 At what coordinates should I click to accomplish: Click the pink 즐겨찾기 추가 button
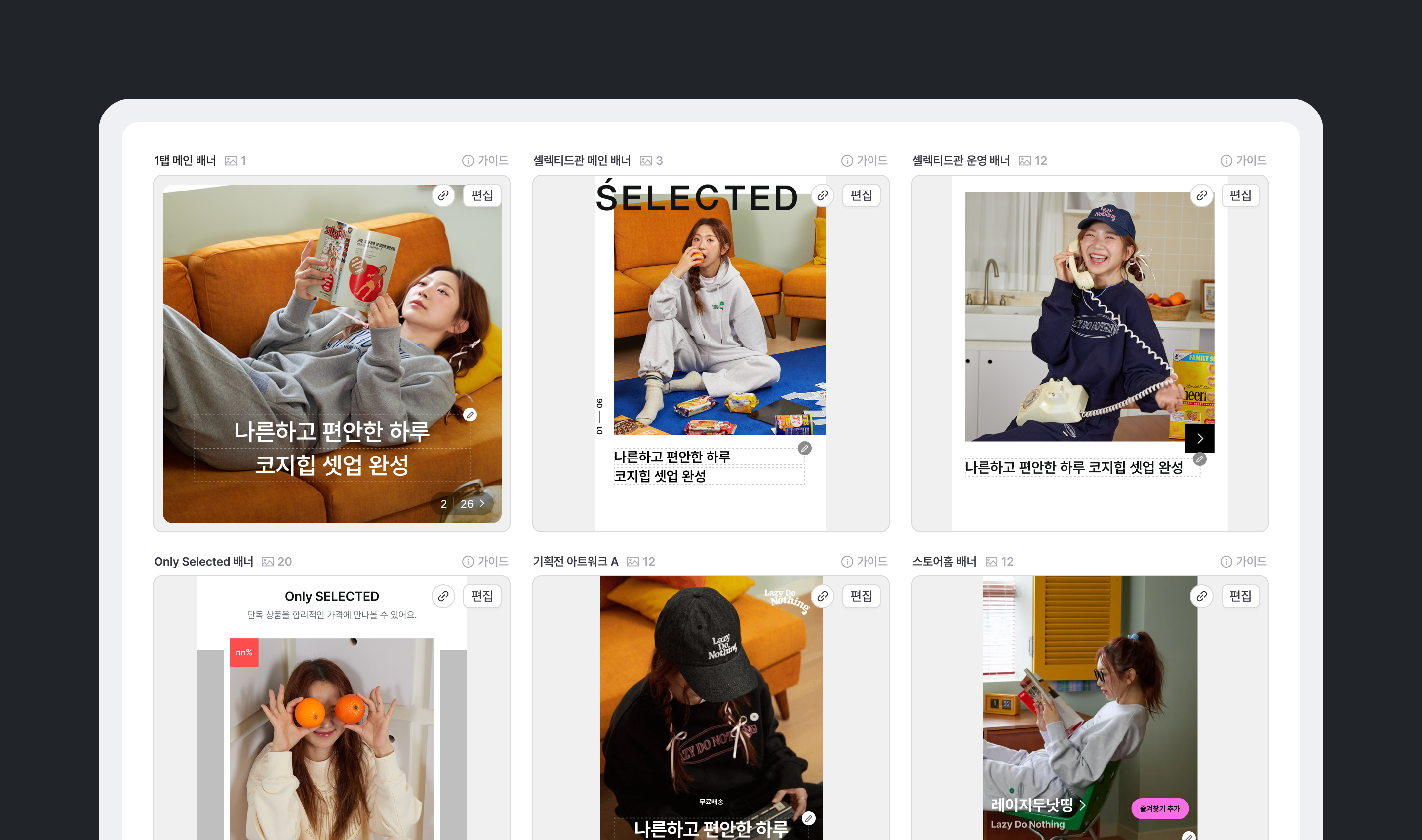(x=1160, y=809)
